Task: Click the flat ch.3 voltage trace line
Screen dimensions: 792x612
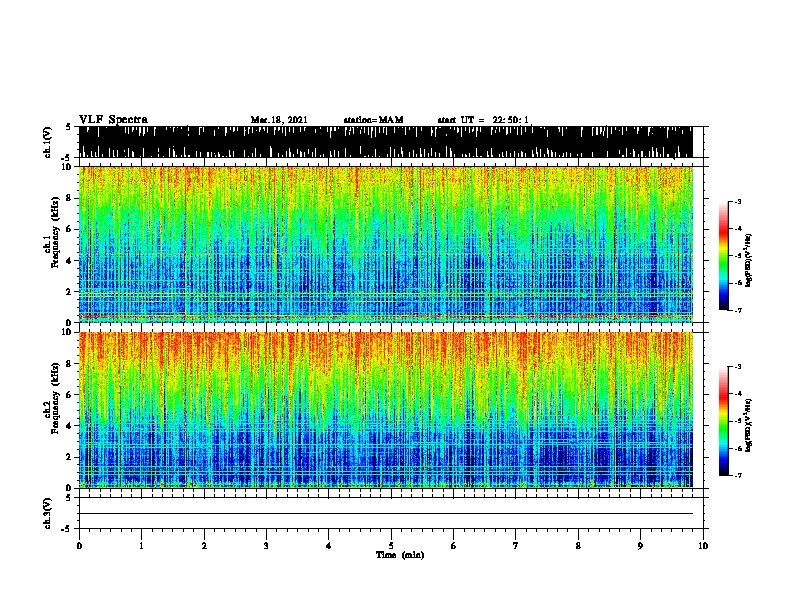Action: [385, 514]
